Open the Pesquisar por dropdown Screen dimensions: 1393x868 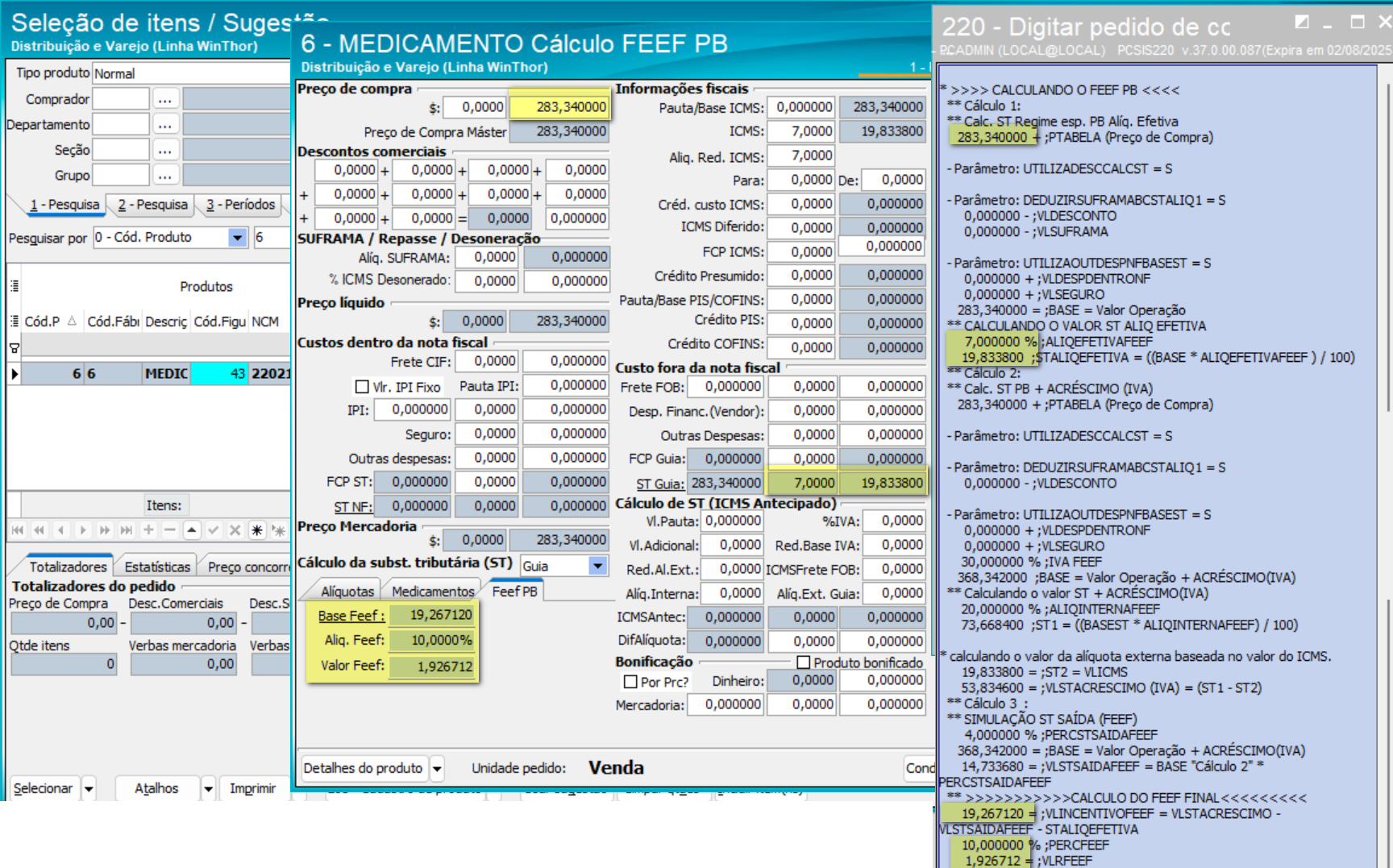click(237, 237)
